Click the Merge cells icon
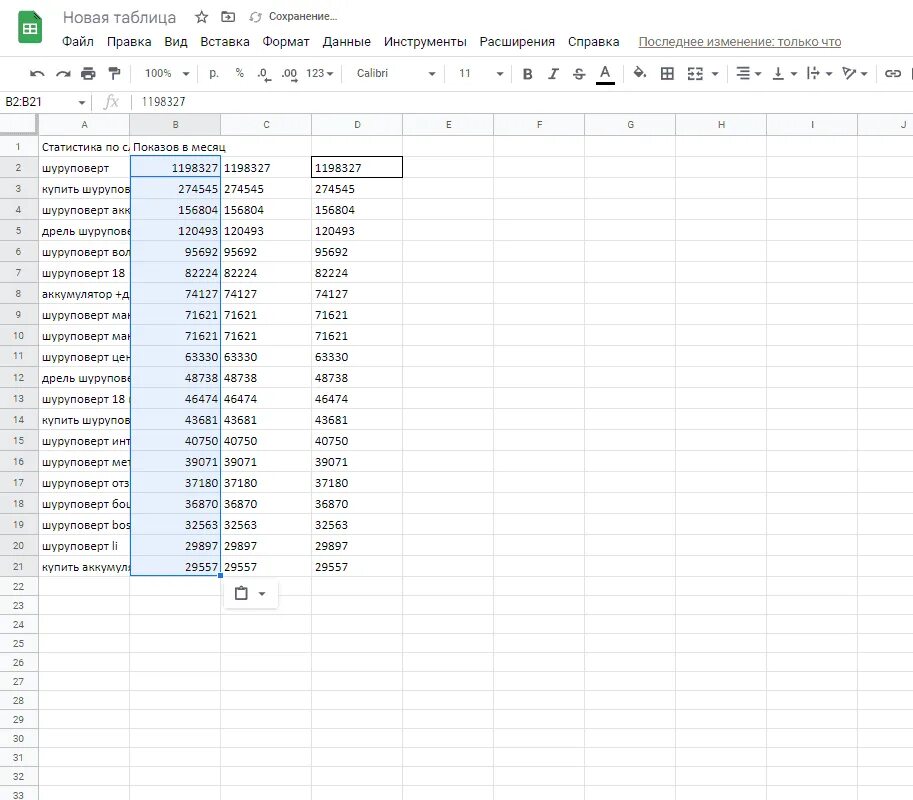Viewport: 913px width, 800px height. (x=694, y=73)
